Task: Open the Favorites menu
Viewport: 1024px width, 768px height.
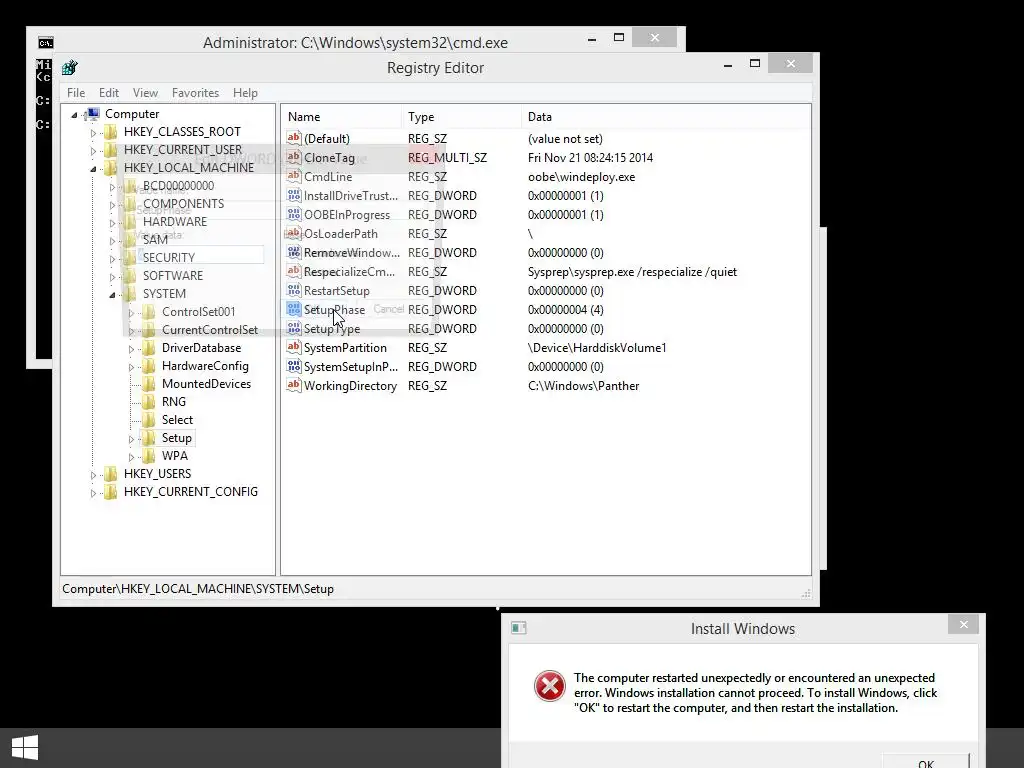Action: (x=195, y=93)
